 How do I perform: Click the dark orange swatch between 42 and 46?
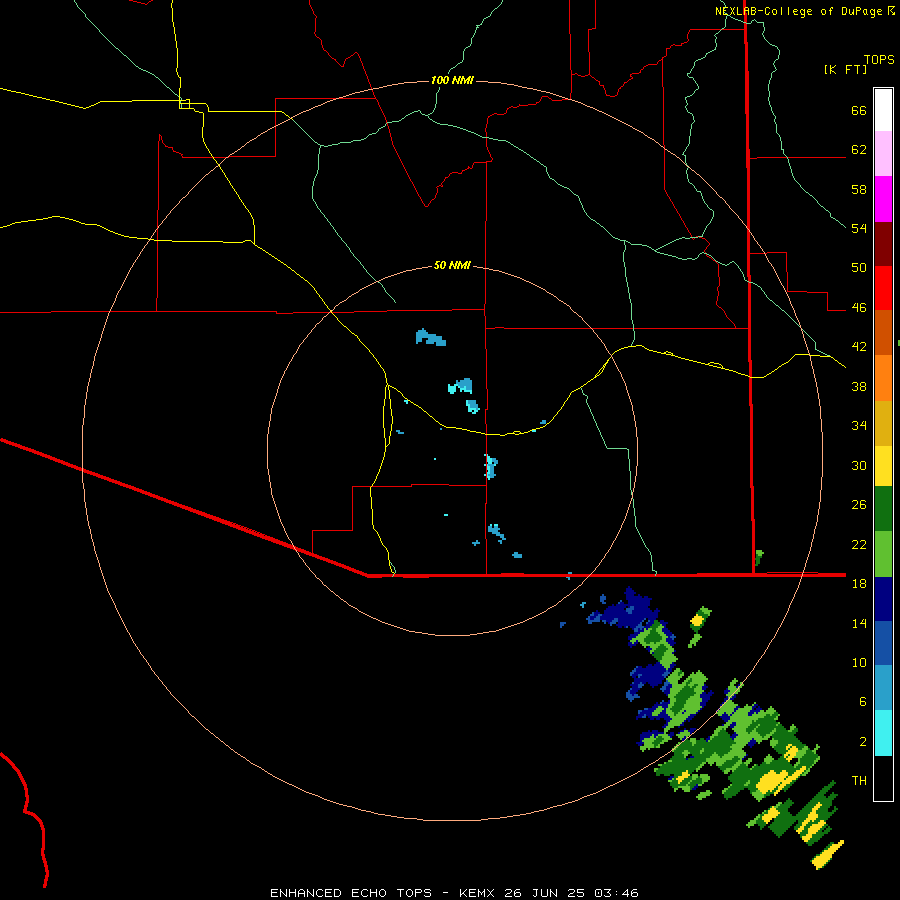[883, 333]
